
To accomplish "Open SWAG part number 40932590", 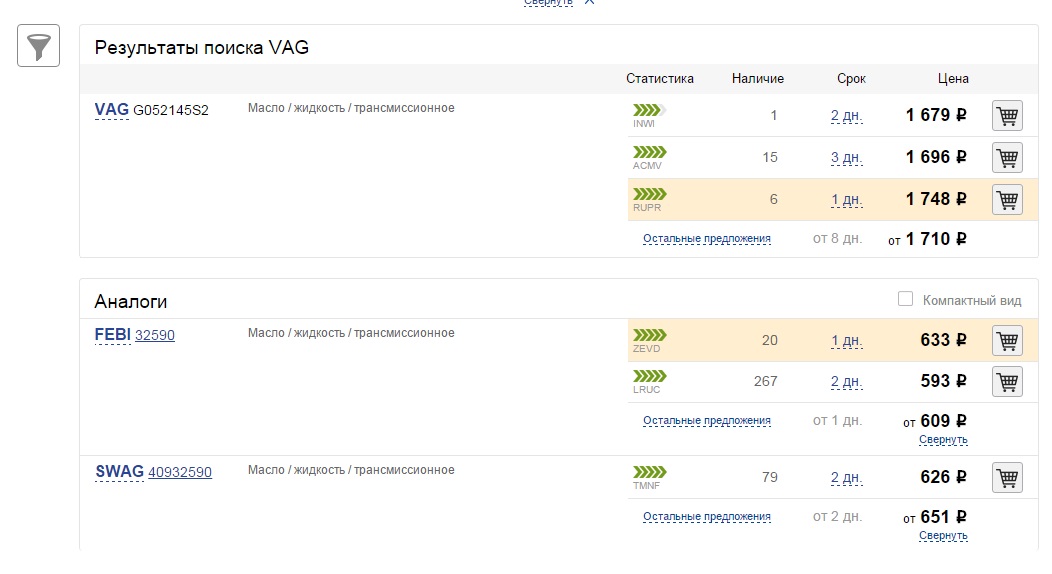I will pos(180,472).
